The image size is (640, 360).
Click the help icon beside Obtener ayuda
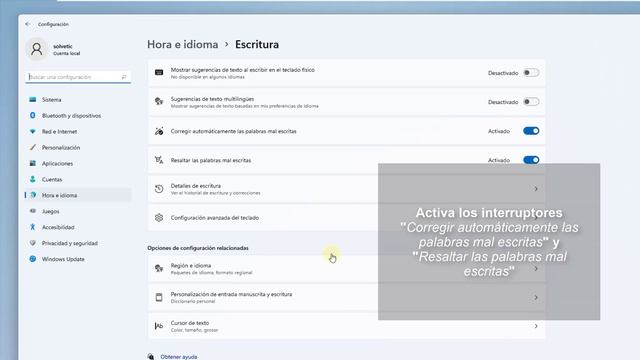[151, 356]
